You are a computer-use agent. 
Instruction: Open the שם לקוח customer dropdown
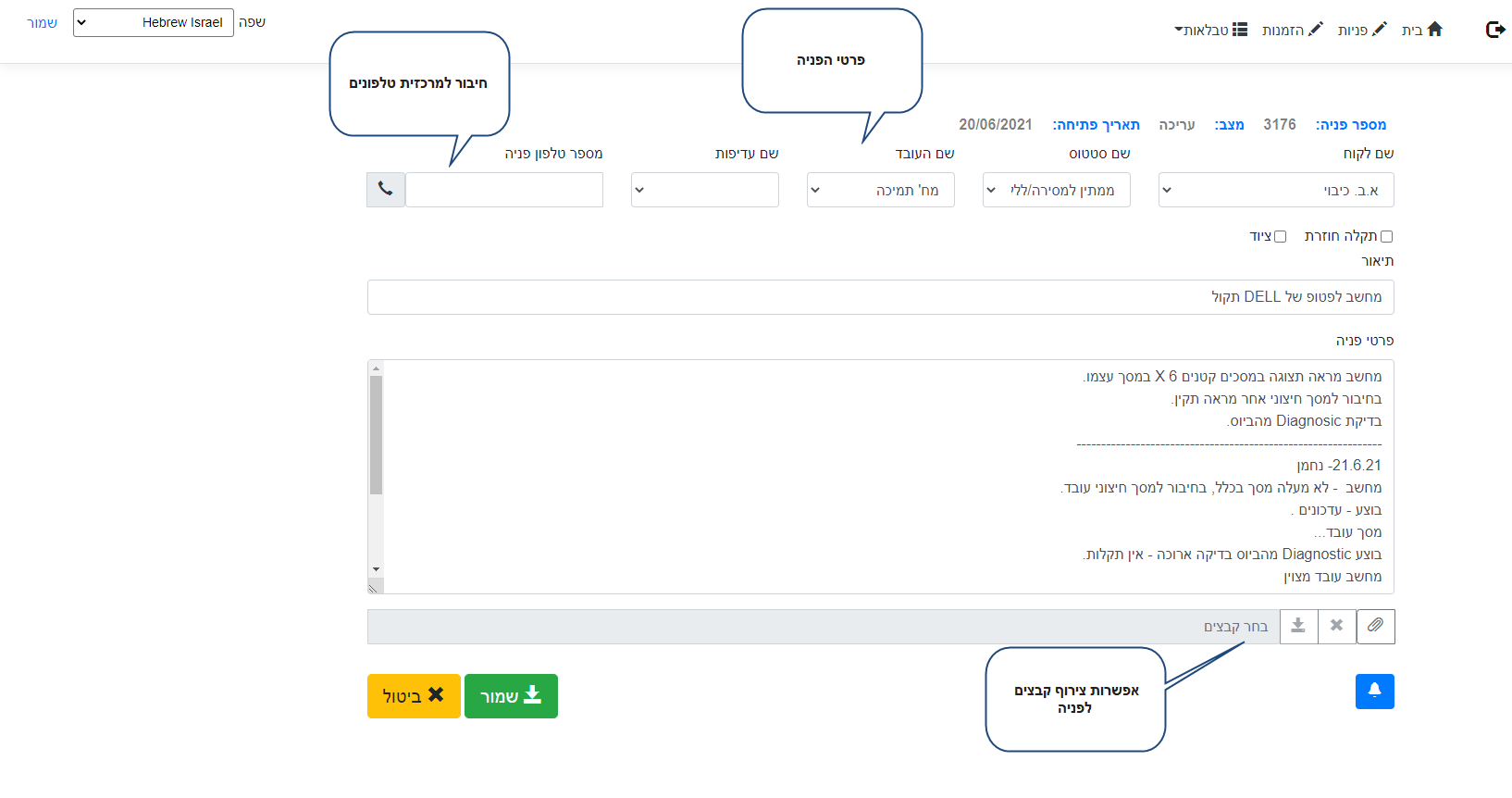(x=1276, y=190)
